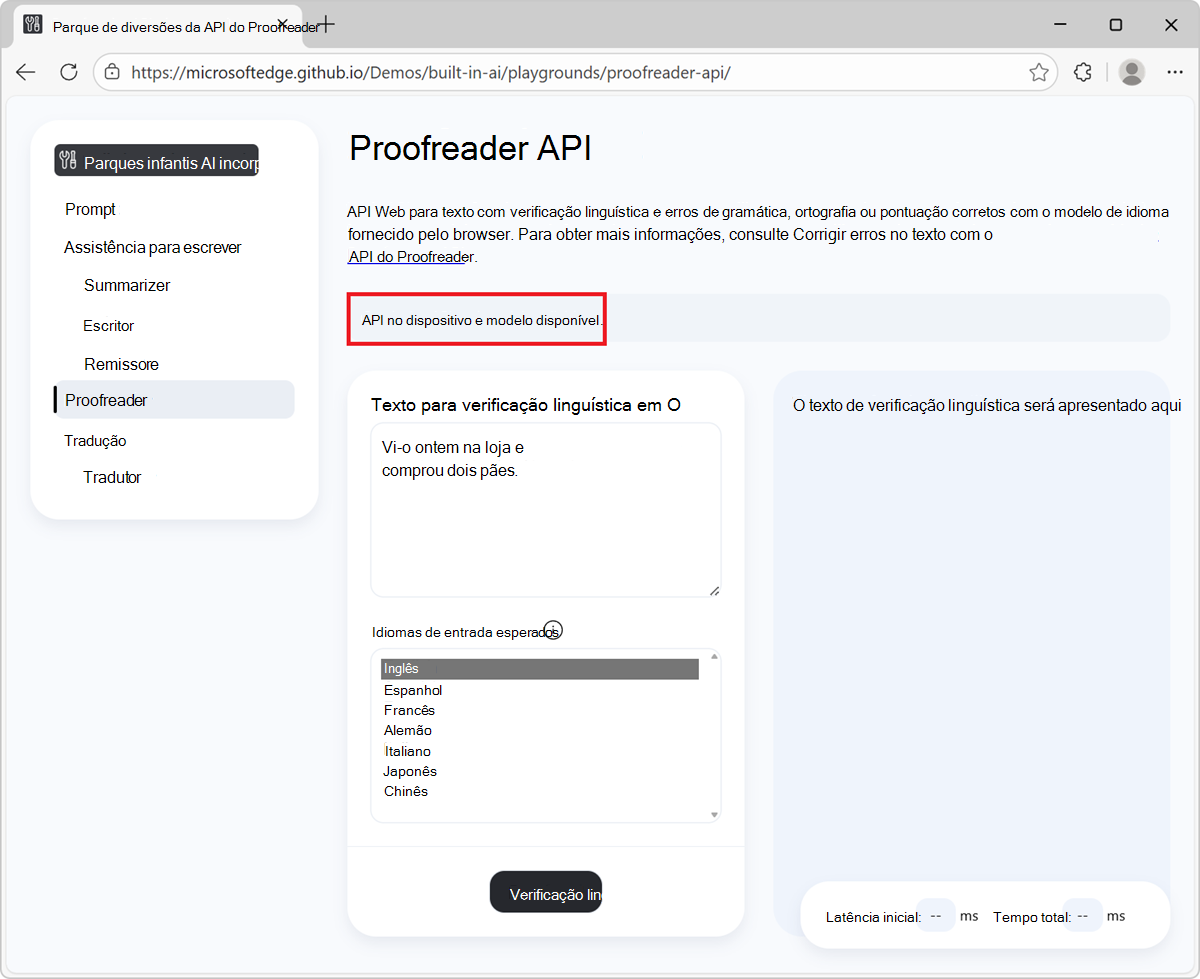Click the Verificação linguística button
This screenshot has height=979, width=1200.
tap(546, 892)
